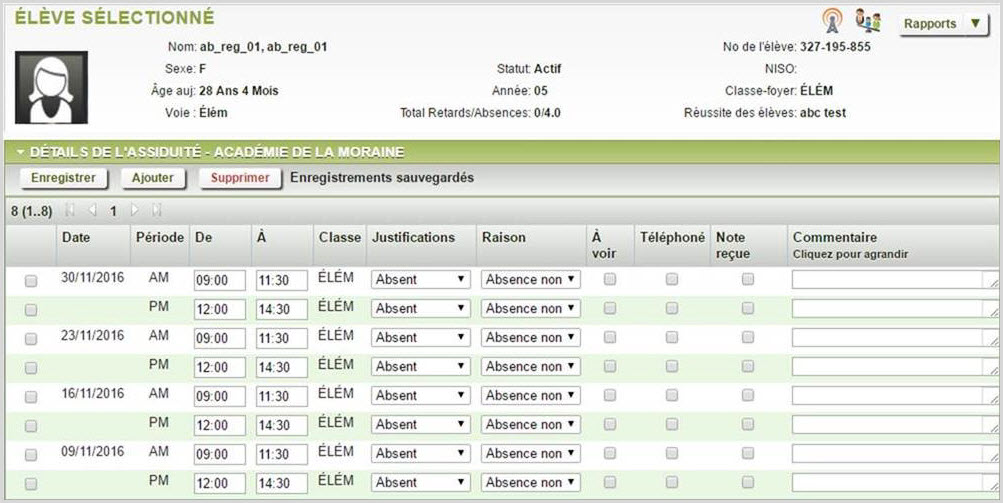Open Justifications dropdown for 30/11/2016 AM
This screenshot has width=1003, height=503.
420,280
